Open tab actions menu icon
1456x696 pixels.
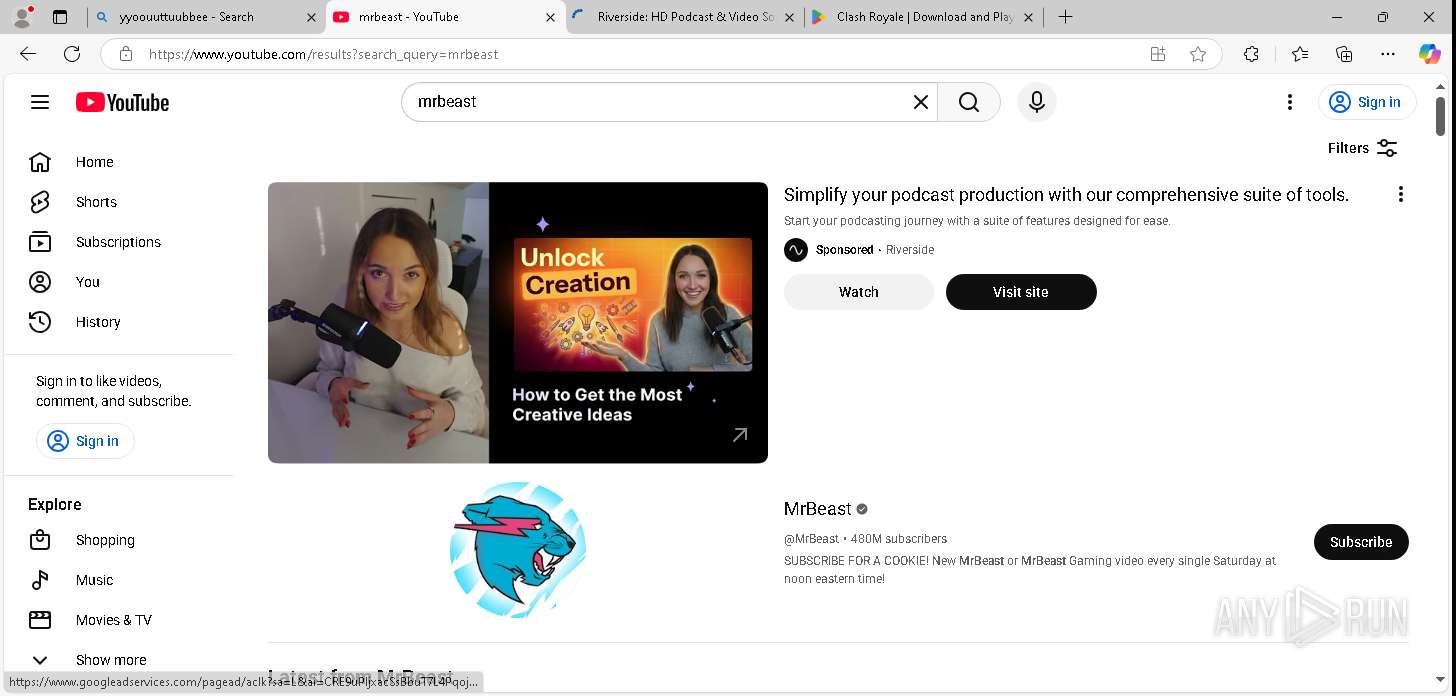point(60,17)
